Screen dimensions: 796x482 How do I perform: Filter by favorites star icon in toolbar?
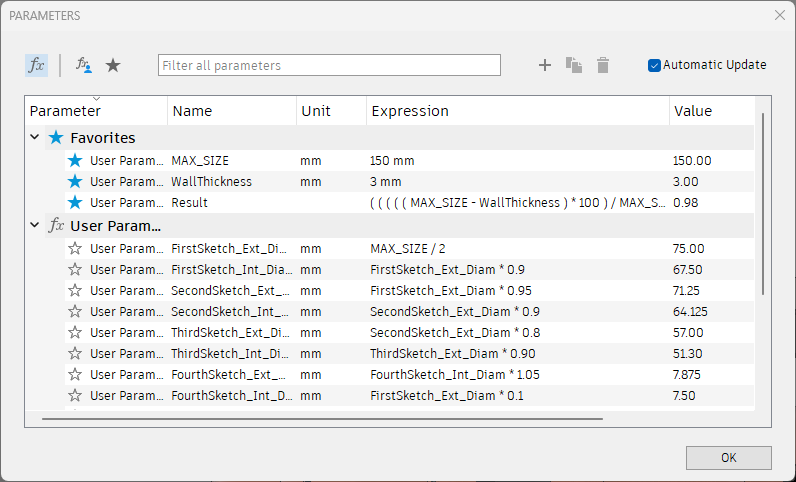pos(113,65)
